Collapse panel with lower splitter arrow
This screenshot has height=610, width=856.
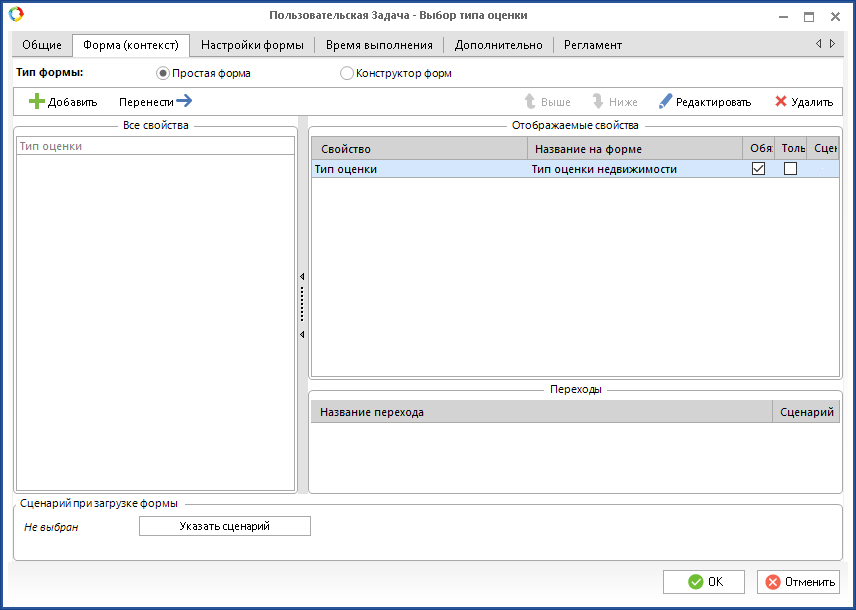click(x=302, y=335)
